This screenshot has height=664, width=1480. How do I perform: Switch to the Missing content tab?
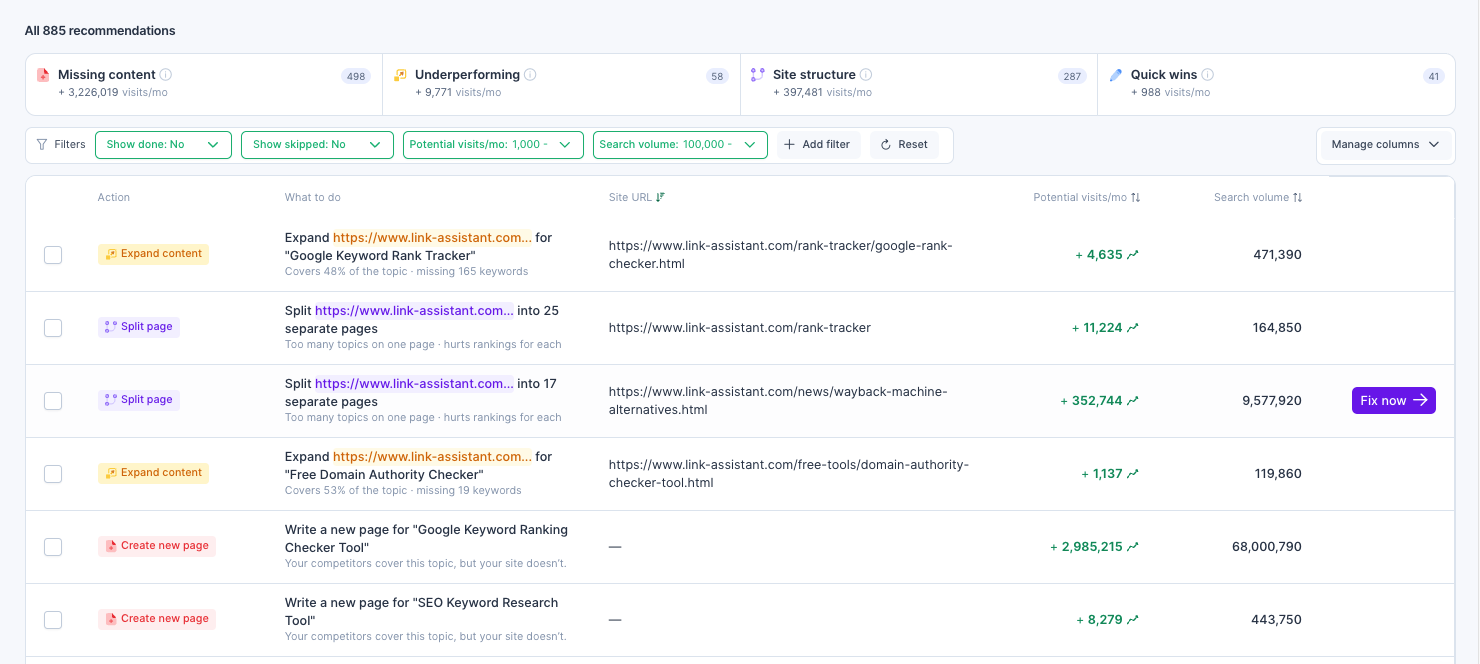(204, 84)
